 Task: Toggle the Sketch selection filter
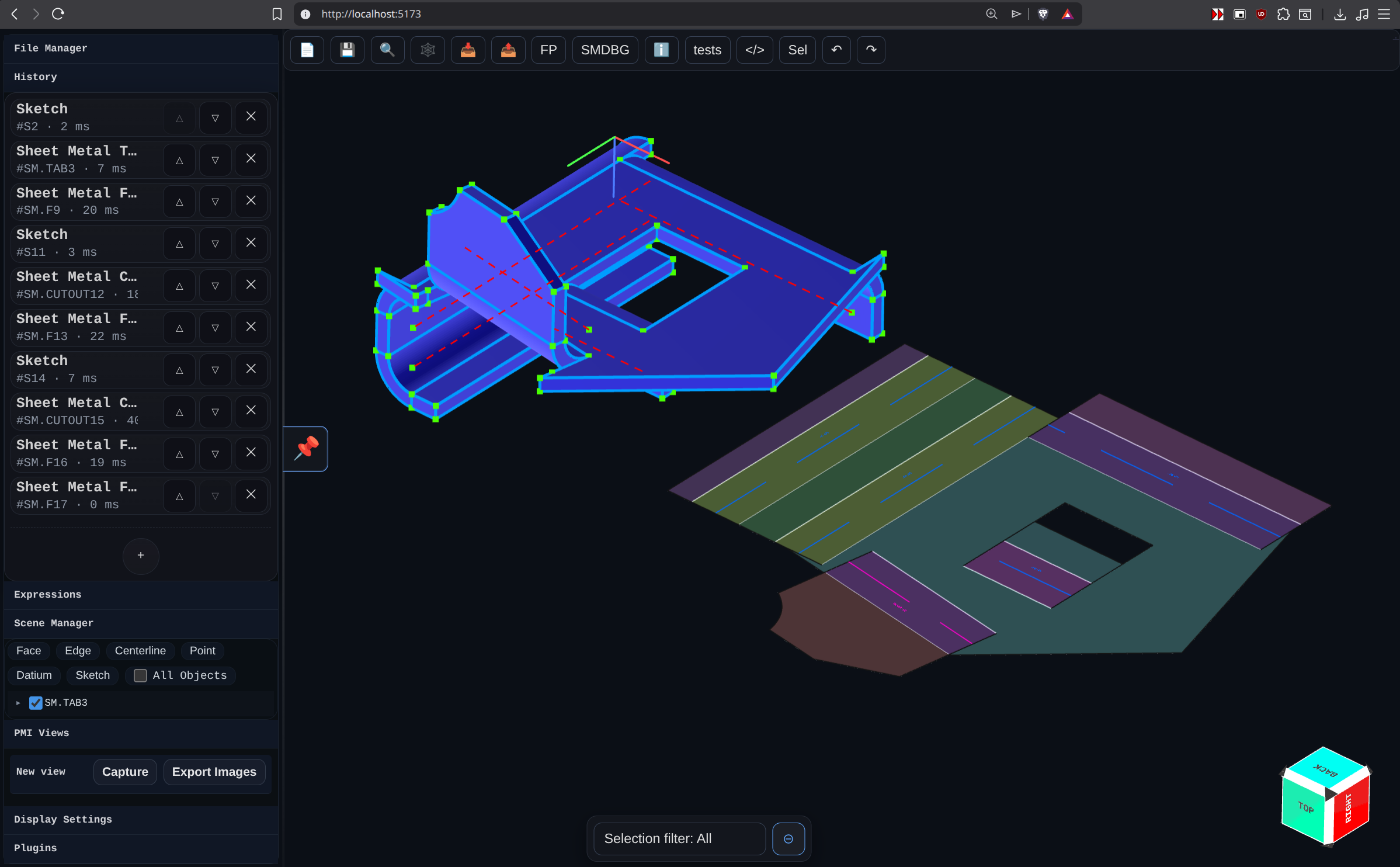pos(93,675)
